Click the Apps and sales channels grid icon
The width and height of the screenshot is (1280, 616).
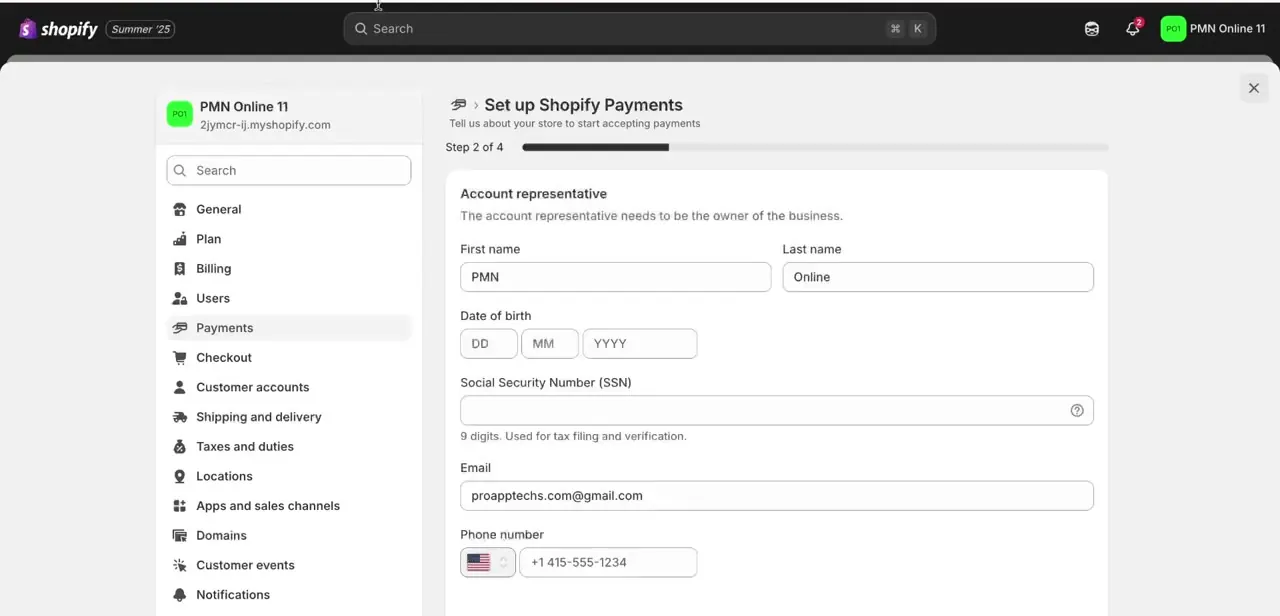coord(180,506)
